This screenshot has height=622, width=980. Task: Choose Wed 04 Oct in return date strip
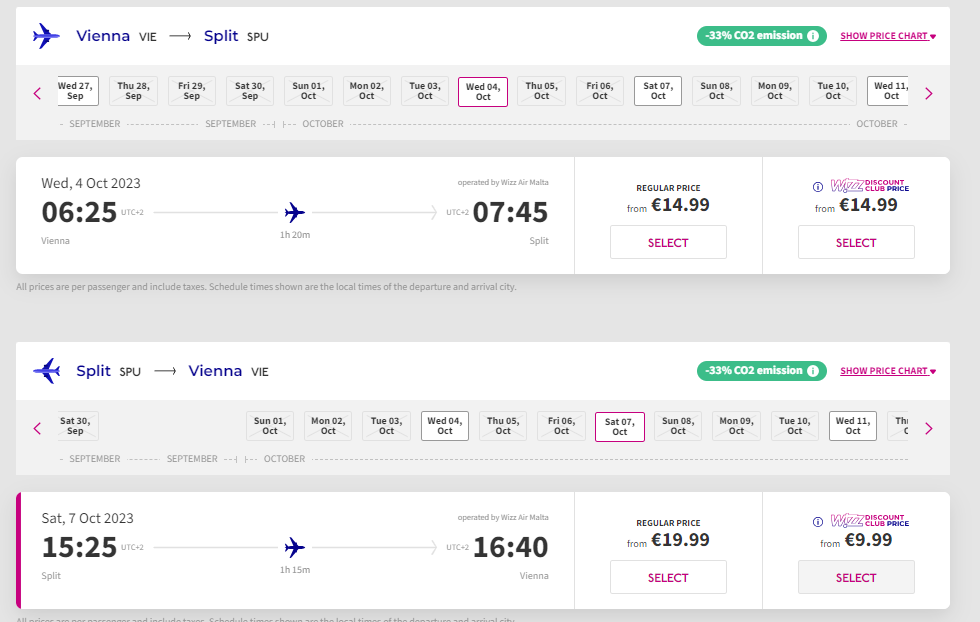coord(445,426)
